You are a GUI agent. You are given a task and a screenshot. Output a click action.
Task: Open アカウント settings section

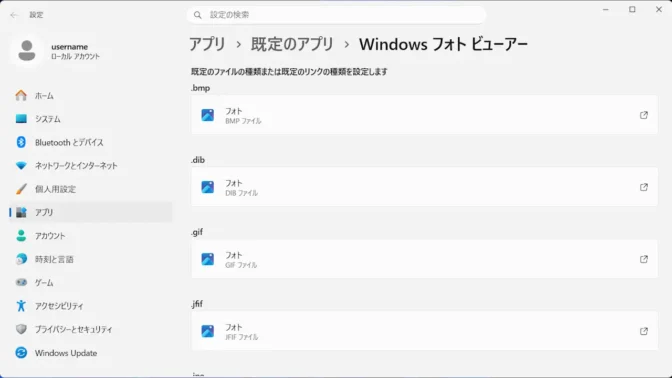50,236
